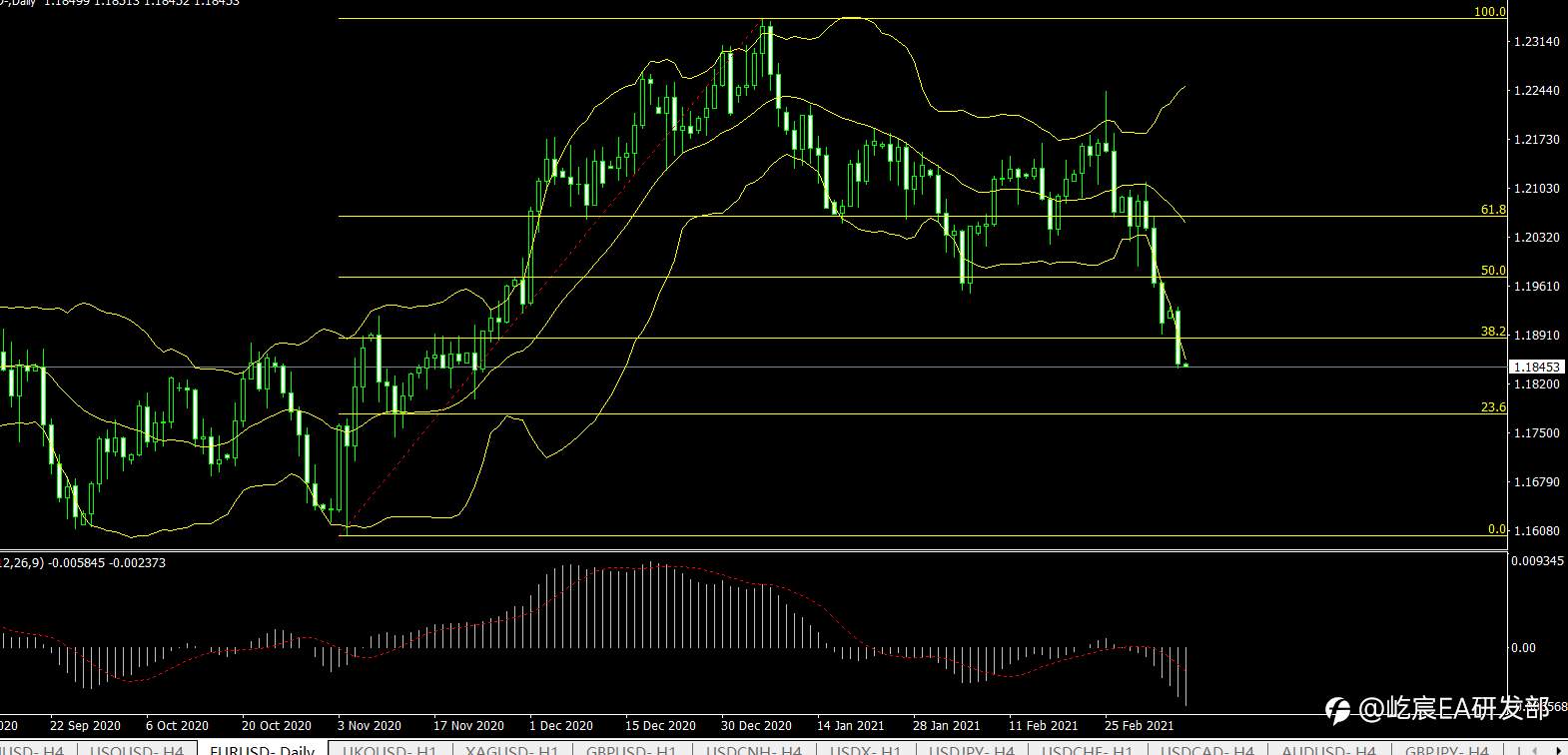This screenshot has height=755, width=1568.
Task: Click the 3 Nov 2020 date label
Action: point(369,726)
